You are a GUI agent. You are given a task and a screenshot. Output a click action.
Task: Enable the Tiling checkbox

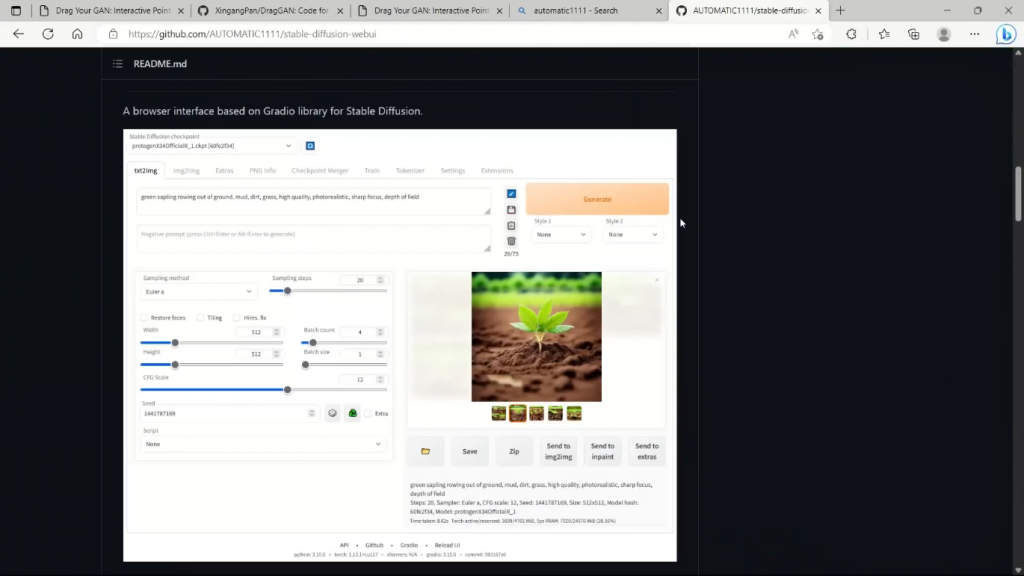coord(200,317)
